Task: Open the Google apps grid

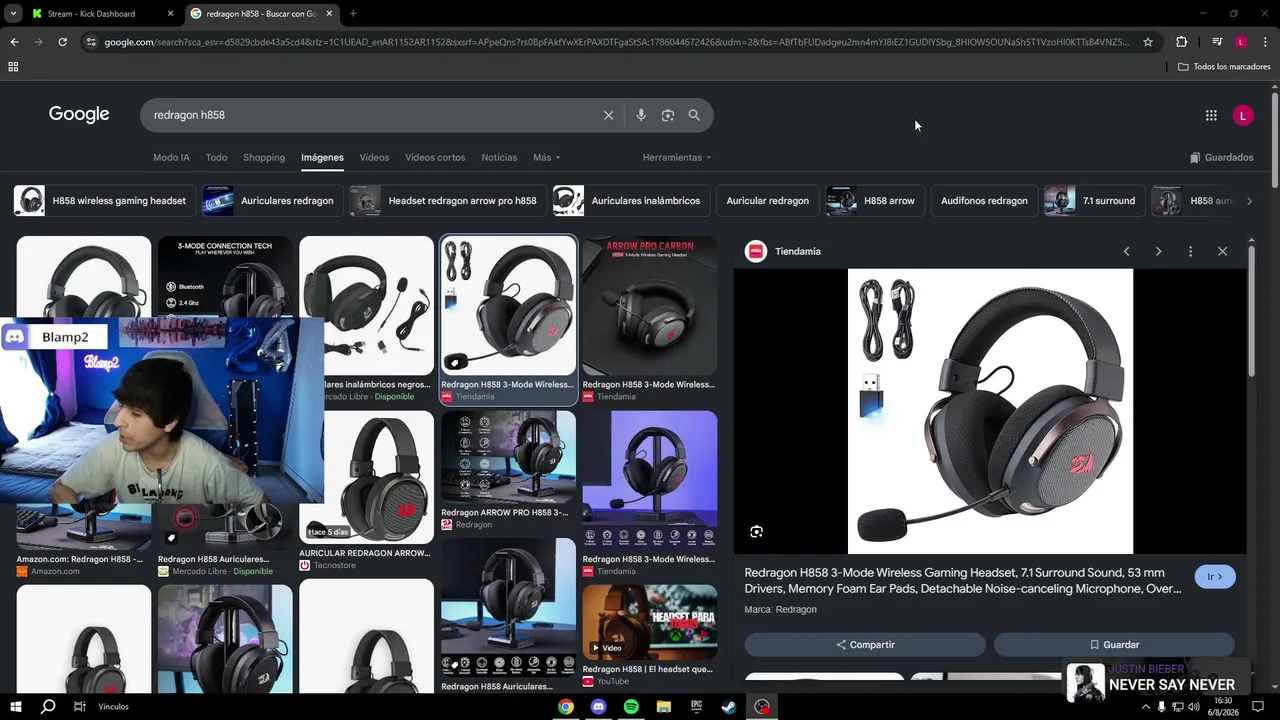Action: 1211,116
